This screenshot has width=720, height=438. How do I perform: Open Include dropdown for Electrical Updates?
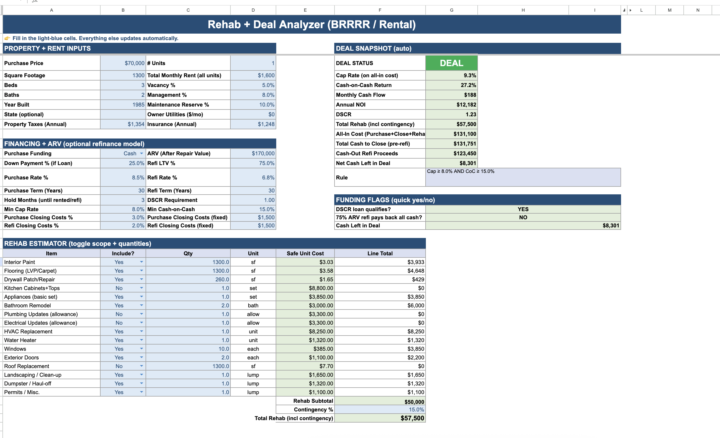click(141, 323)
